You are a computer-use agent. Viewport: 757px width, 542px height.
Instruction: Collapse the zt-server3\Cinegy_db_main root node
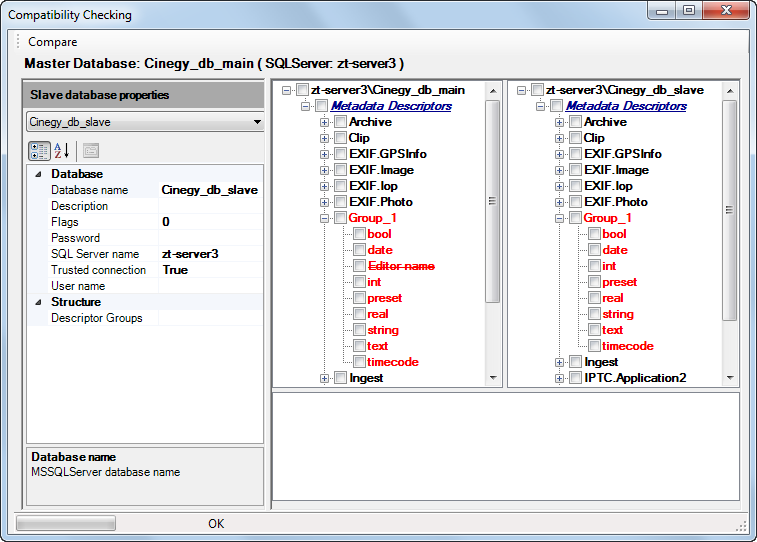286,90
